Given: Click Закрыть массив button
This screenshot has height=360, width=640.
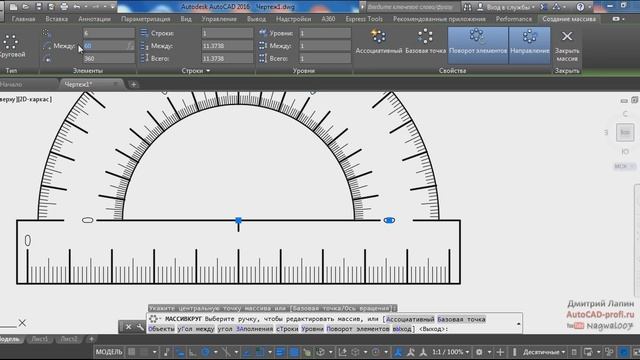Looking at the screenshot, I should pyautogui.click(x=567, y=45).
